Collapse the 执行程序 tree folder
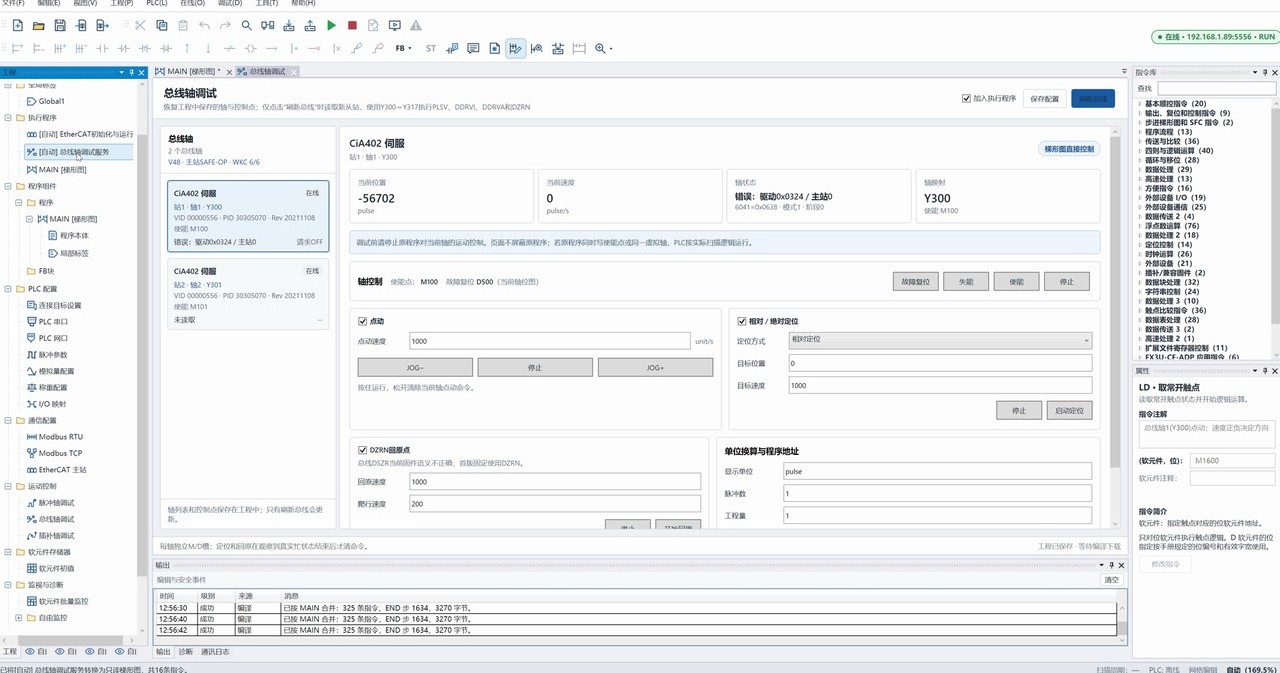The image size is (1280, 673). coord(9,118)
